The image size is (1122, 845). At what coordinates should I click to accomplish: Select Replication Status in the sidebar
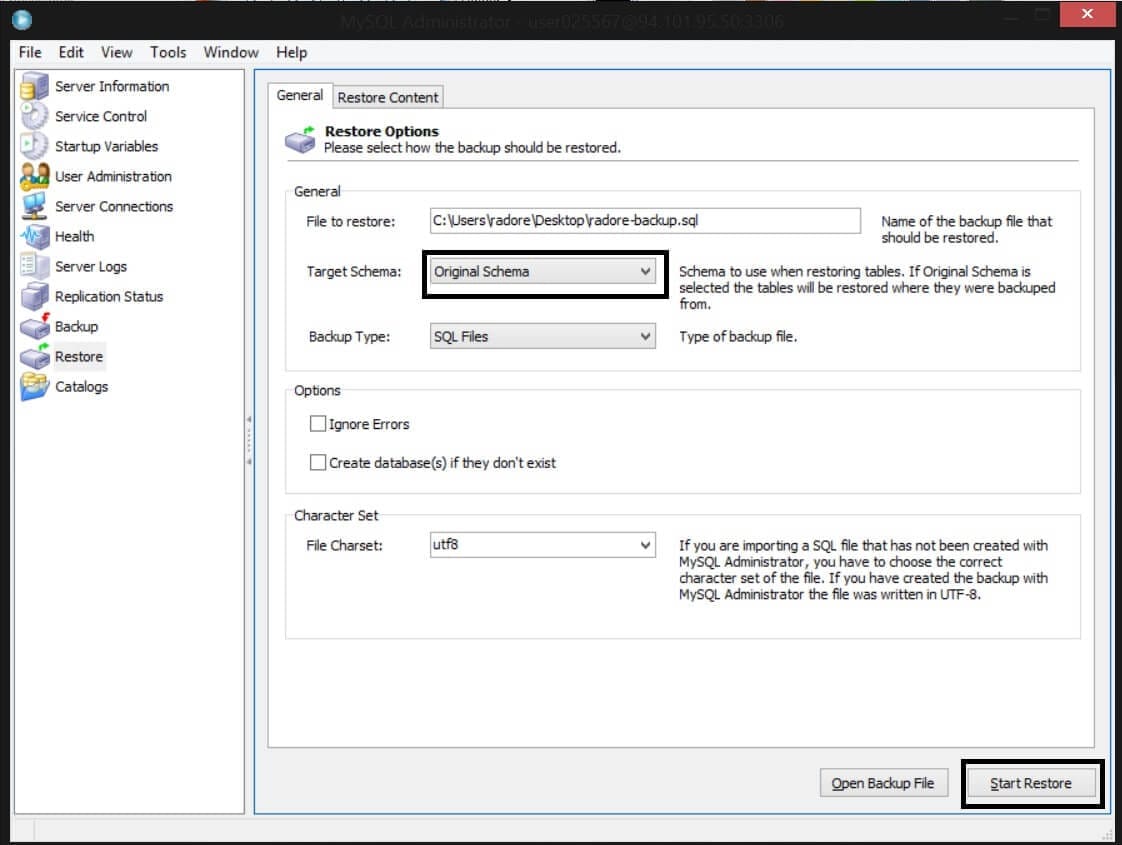pos(109,296)
